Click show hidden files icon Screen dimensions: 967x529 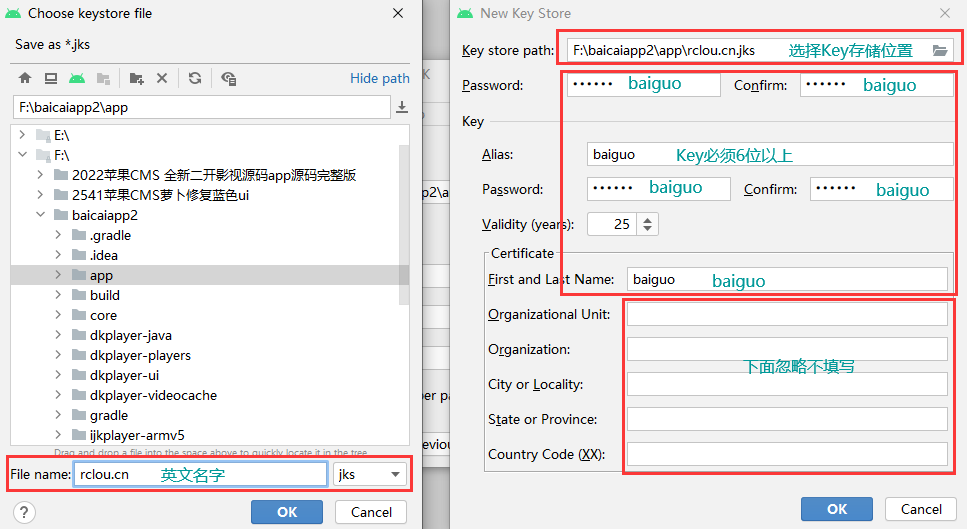[229, 78]
